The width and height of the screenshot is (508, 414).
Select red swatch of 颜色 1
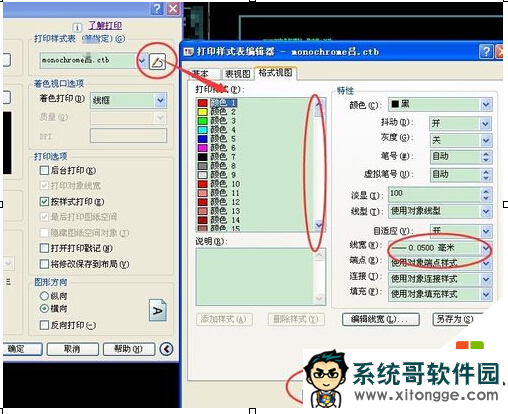203,103
